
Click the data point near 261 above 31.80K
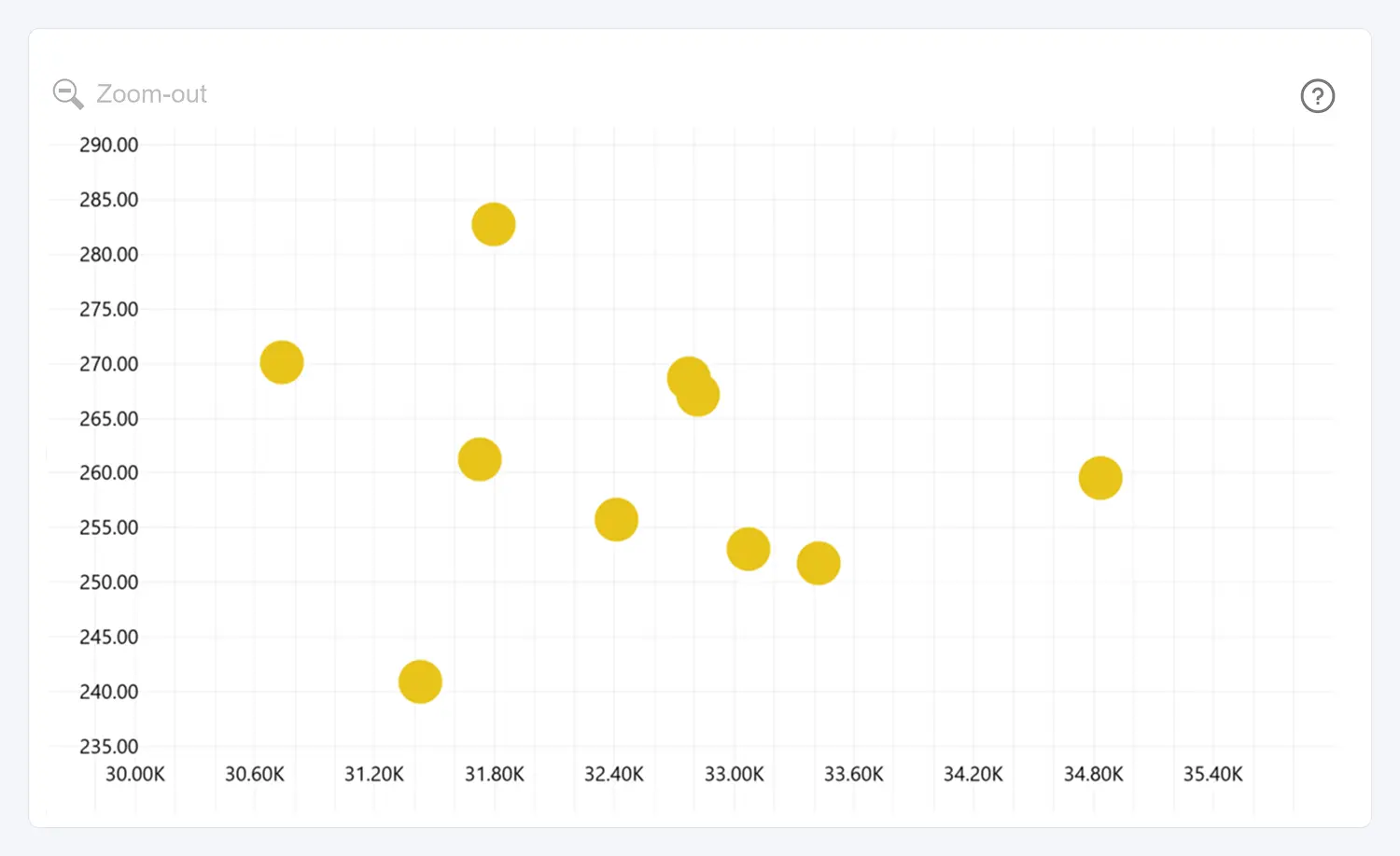click(480, 459)
